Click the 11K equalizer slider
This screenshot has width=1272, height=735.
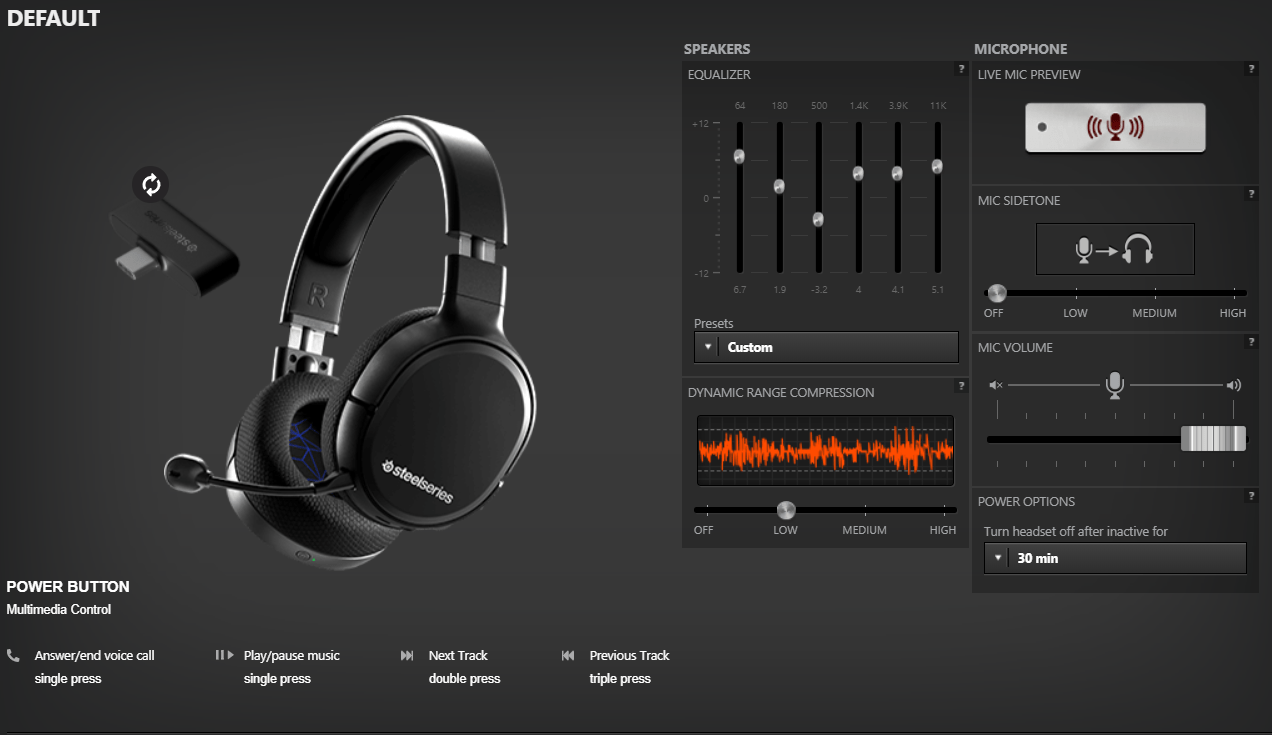coord(937,166)
